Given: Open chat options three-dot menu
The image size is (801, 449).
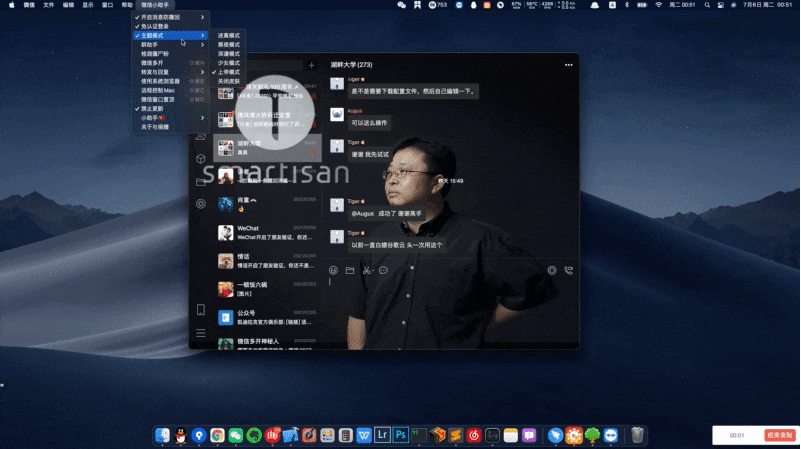Looking at the screenshot, I should click(x=569, y=65).
